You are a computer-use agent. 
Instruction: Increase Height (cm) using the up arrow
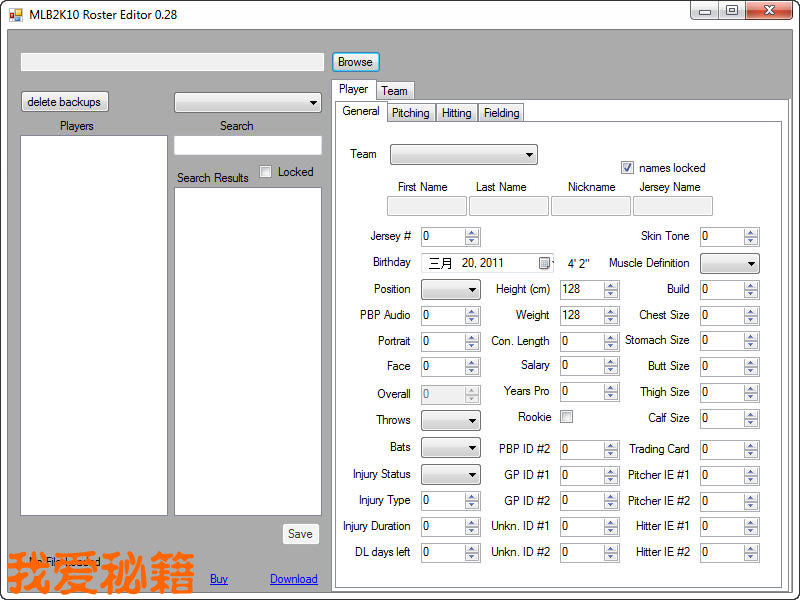click(611, 285)
